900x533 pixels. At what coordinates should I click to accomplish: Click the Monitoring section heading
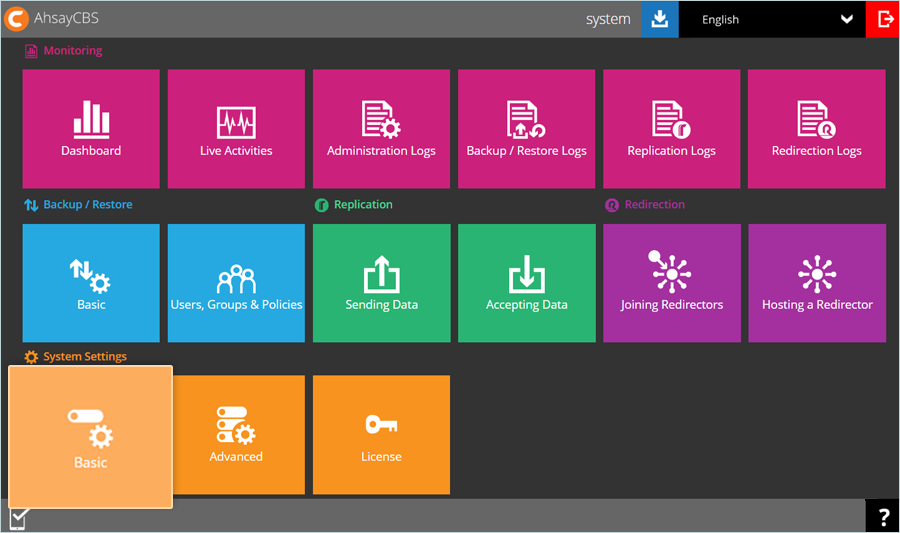click(63, 50)
